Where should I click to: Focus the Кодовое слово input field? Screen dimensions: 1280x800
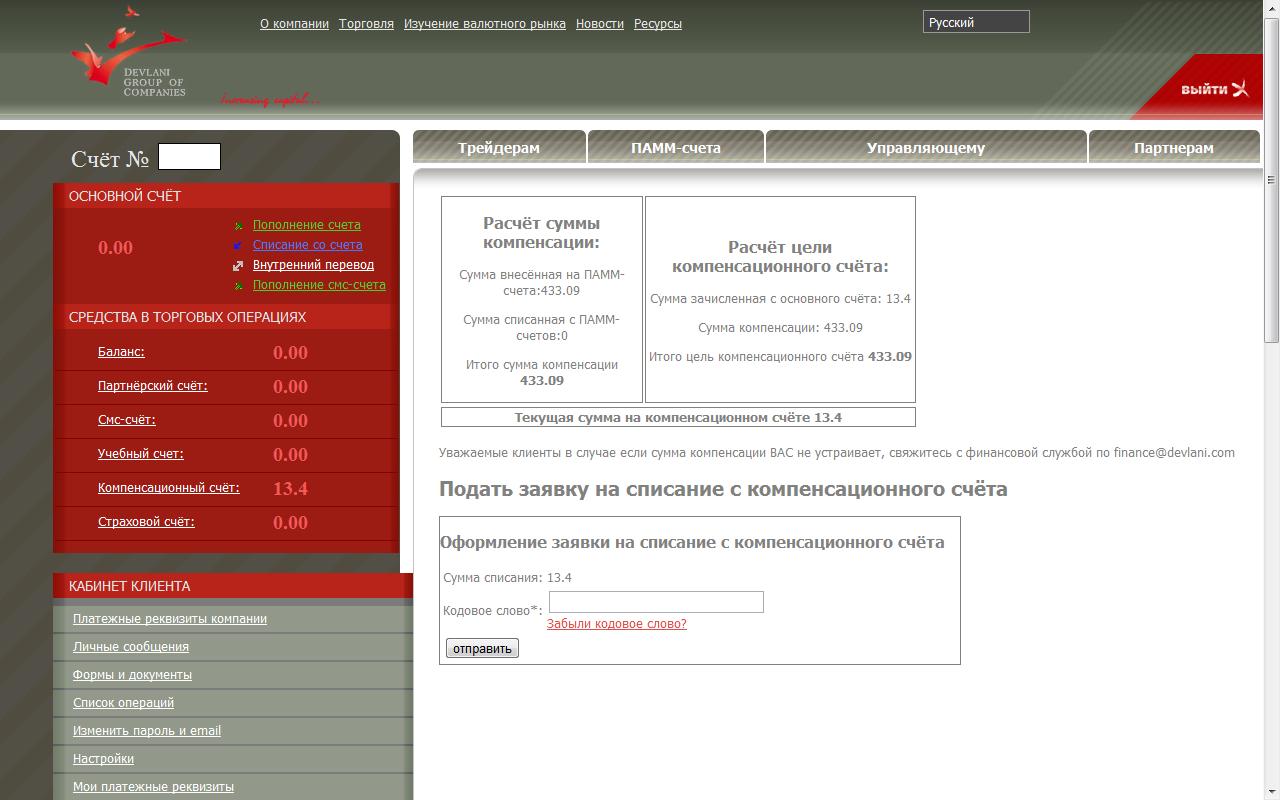coord(656,602)
